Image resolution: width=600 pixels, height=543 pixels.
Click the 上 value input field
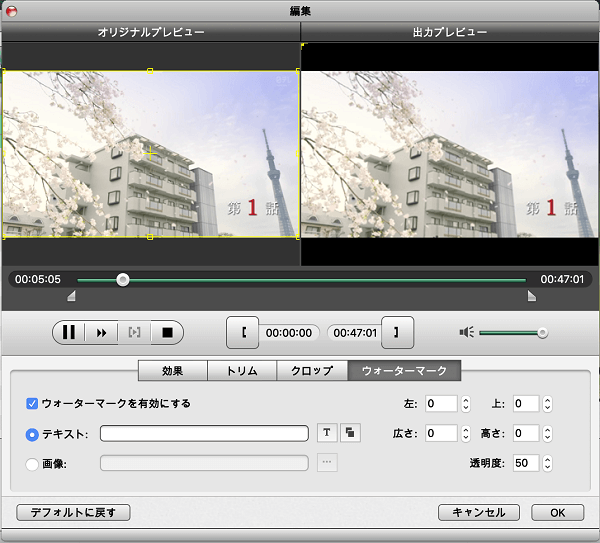(526, 403)
